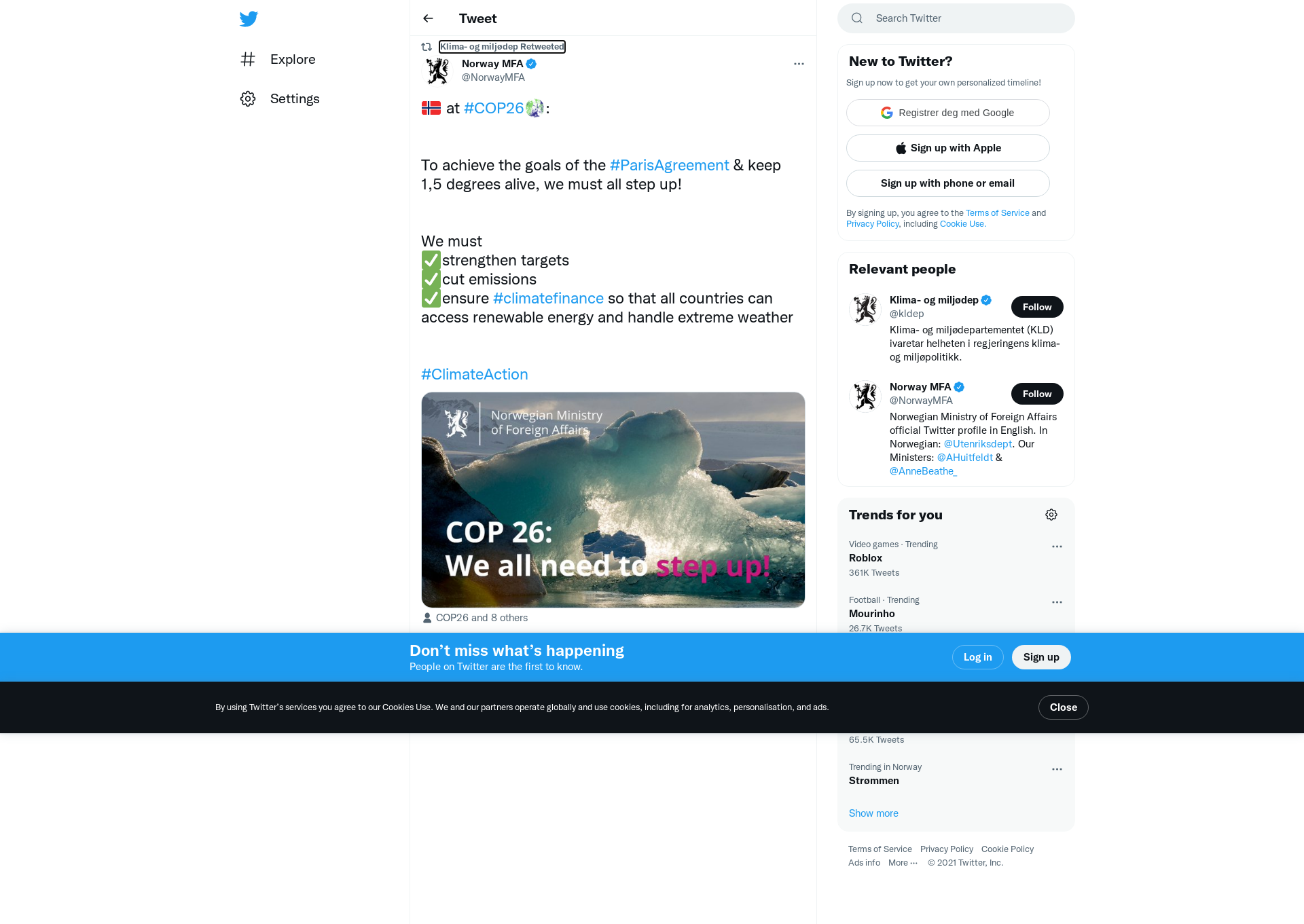Open the COP 26 image thumbnail
Screen dimensions: 1304x924
(613, 500)
